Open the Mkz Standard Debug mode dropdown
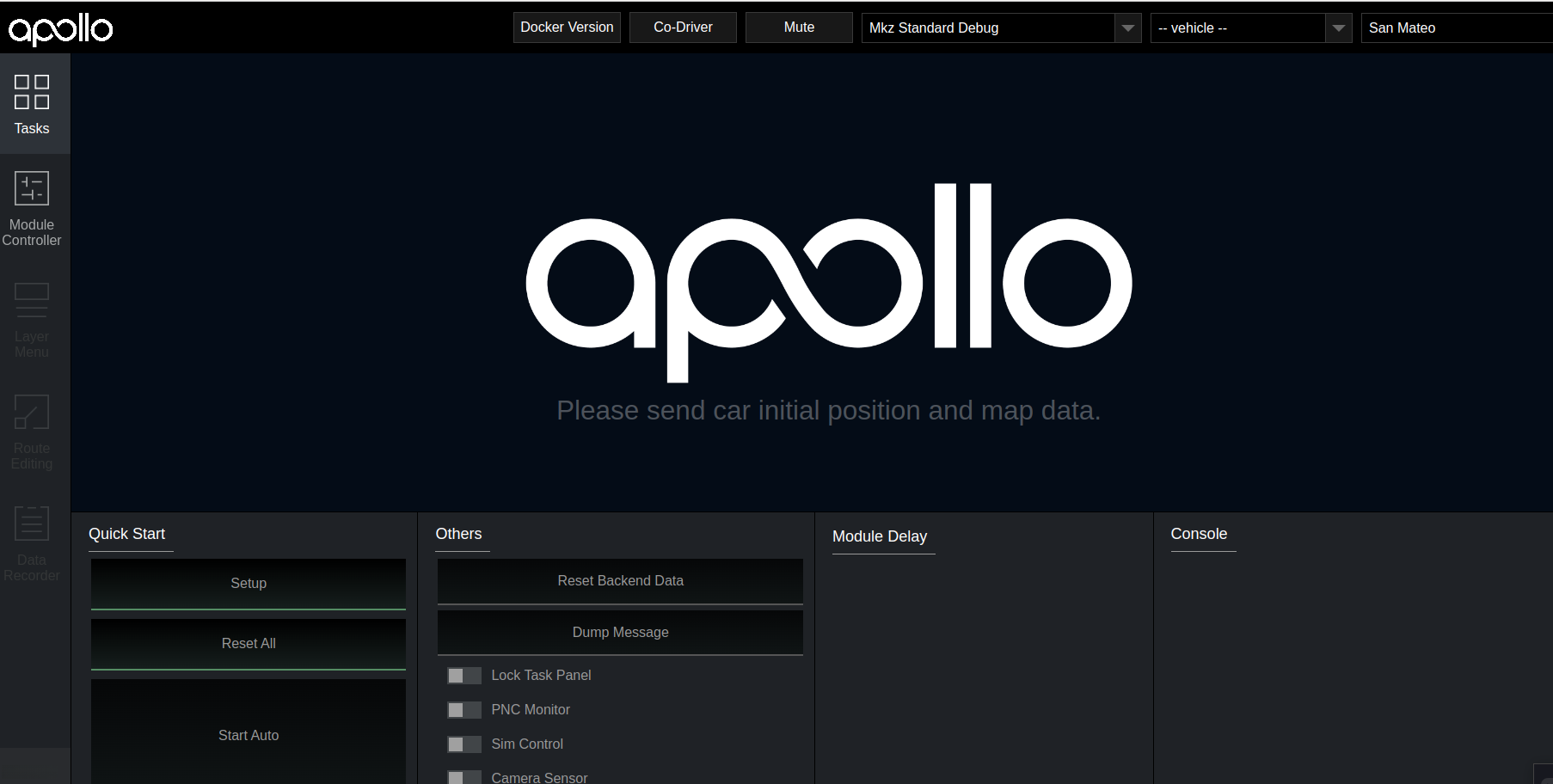Screen dimensions: 1553x784 click(1002, 28)
